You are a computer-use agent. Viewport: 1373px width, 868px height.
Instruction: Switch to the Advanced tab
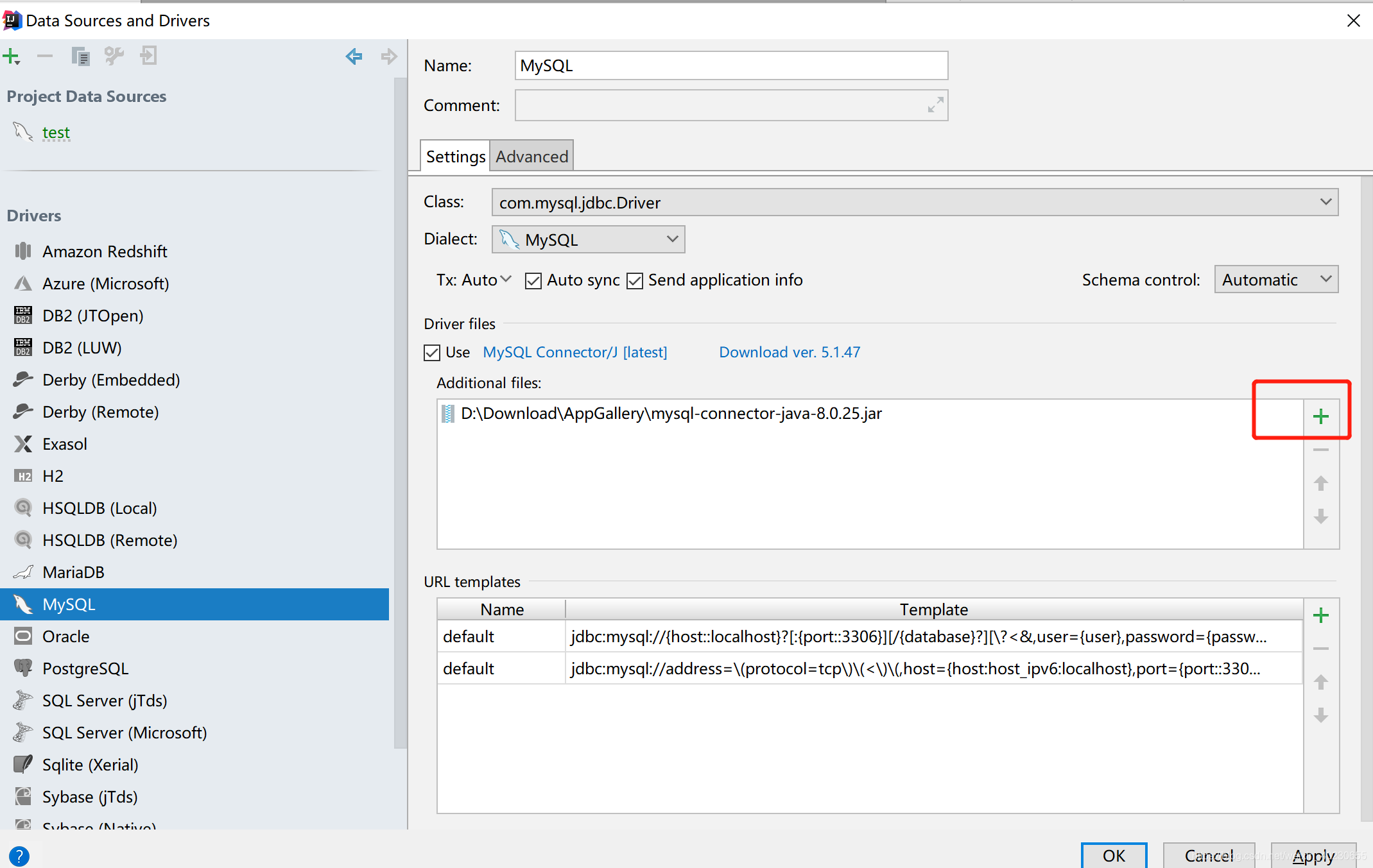tap(531, 157)
